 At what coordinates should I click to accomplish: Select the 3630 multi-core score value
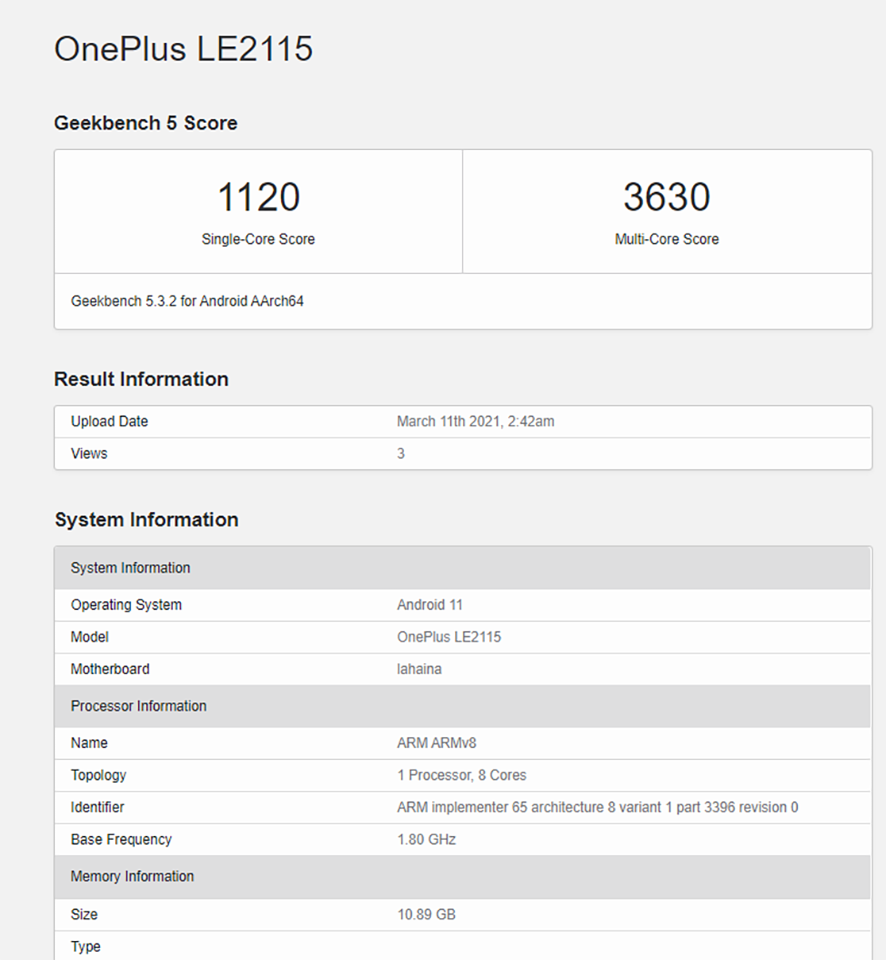tap(667, 197)
